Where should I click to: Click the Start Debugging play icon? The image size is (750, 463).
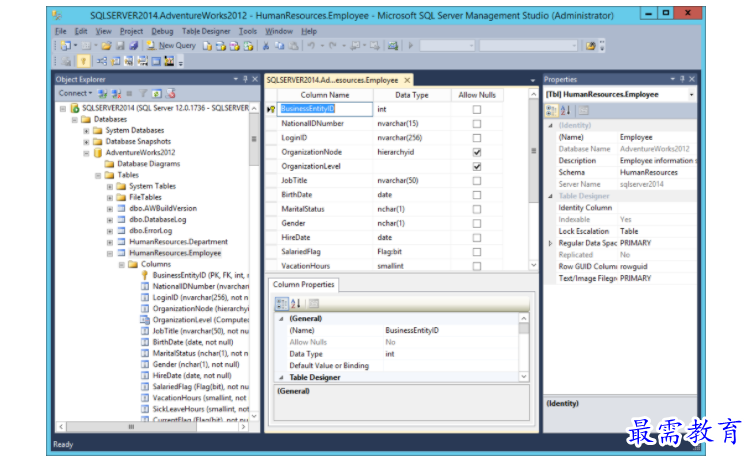click(x=410, y=45)
